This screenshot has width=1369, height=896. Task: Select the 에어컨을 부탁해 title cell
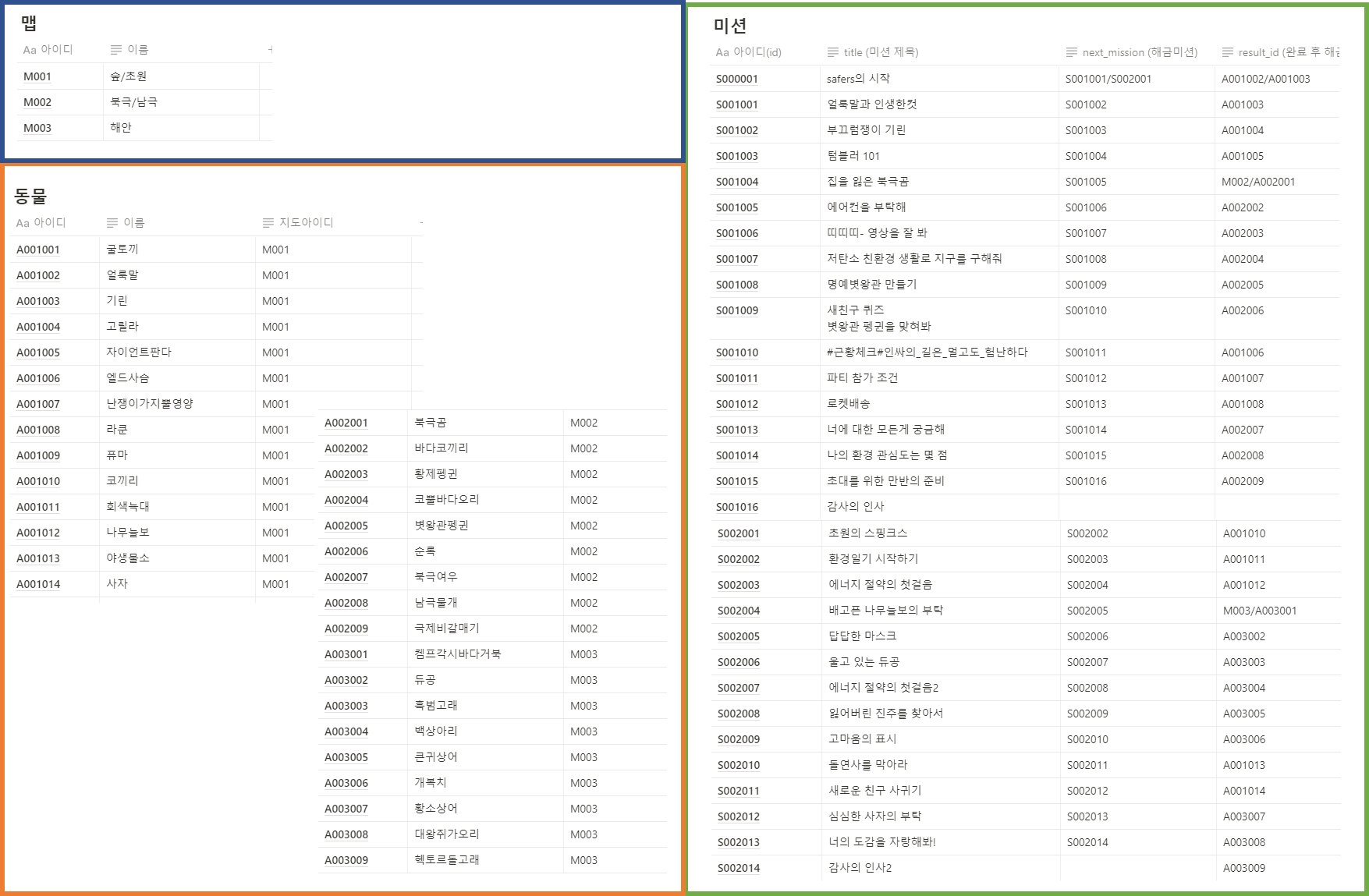pyautogui.click(x=939, y=207)
